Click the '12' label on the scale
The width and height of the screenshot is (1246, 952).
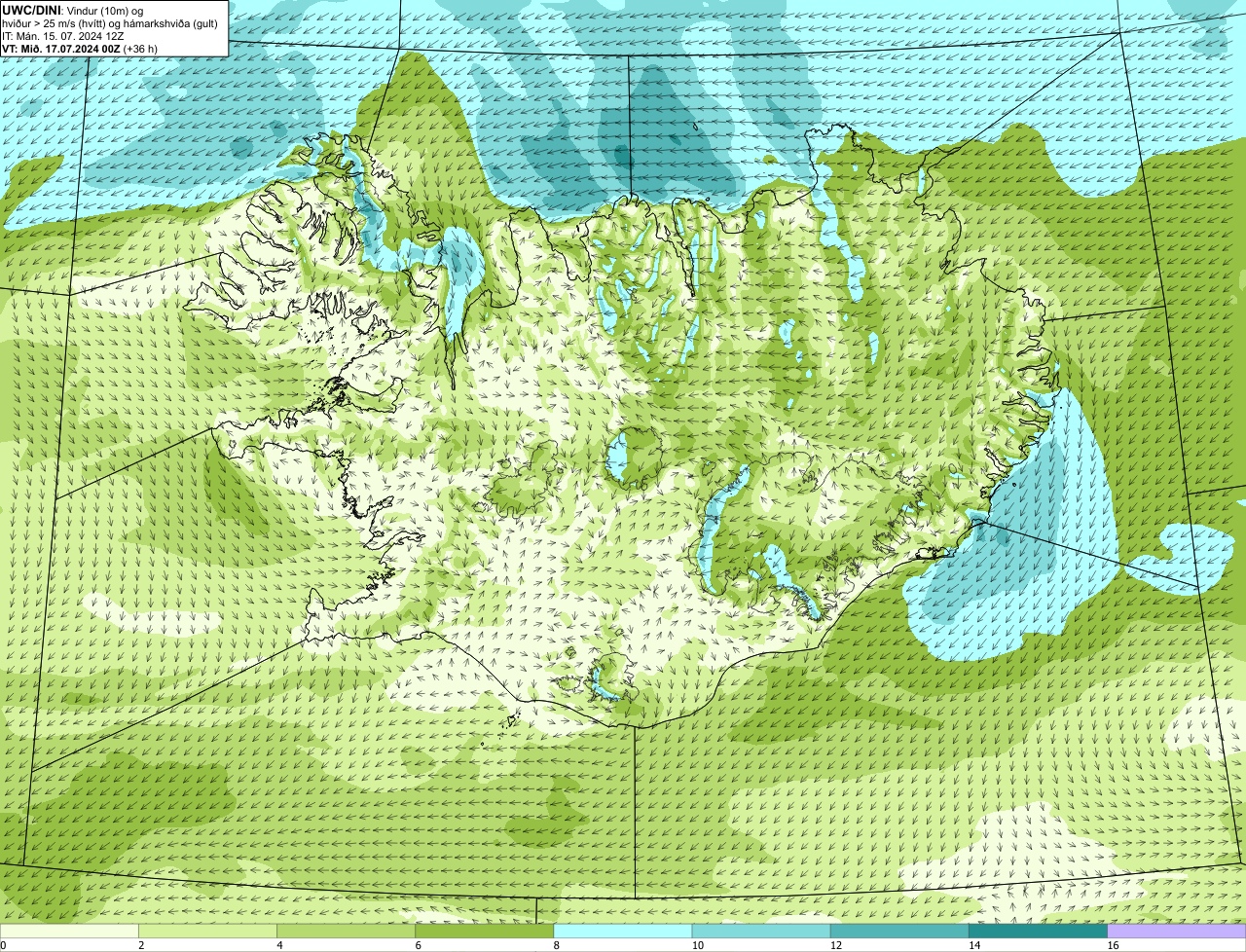[x=836, y=945]
